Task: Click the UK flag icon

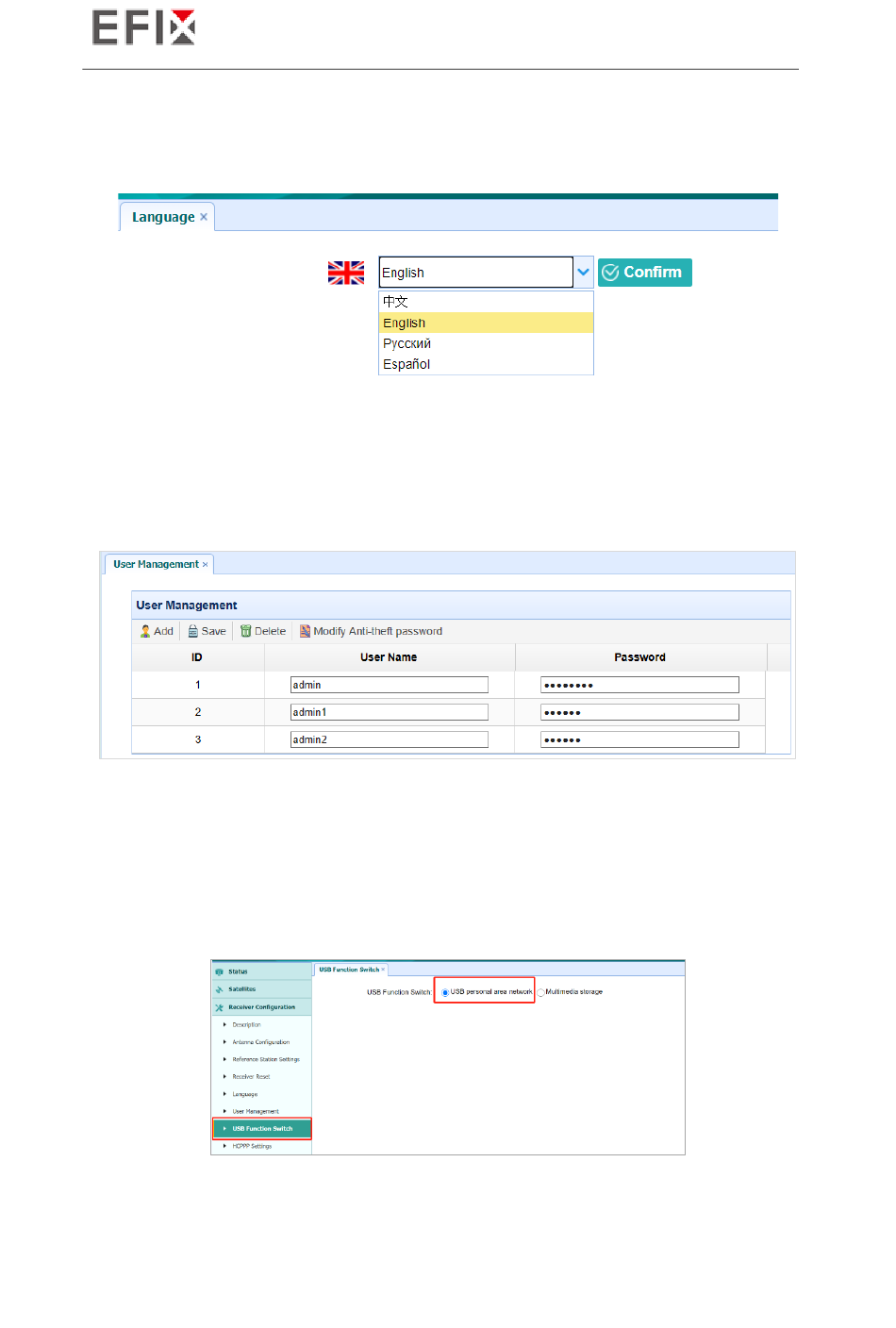Action: tap(345, 273)
